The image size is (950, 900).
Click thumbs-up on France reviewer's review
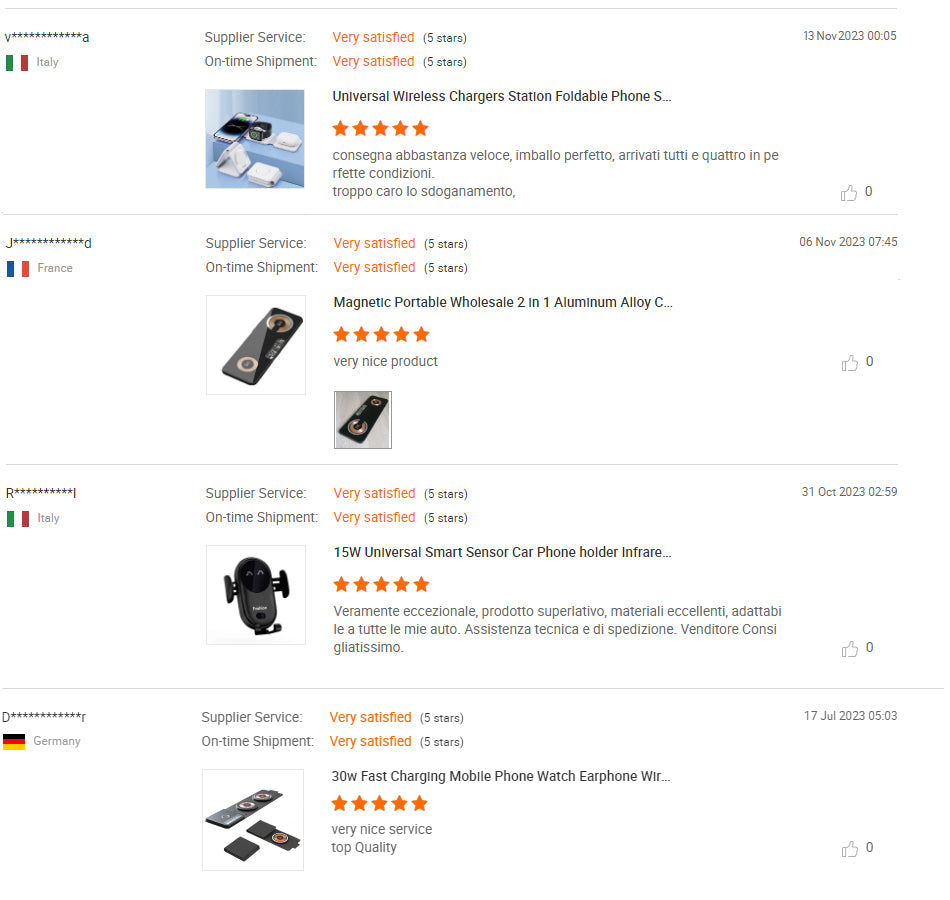(850, 363)
